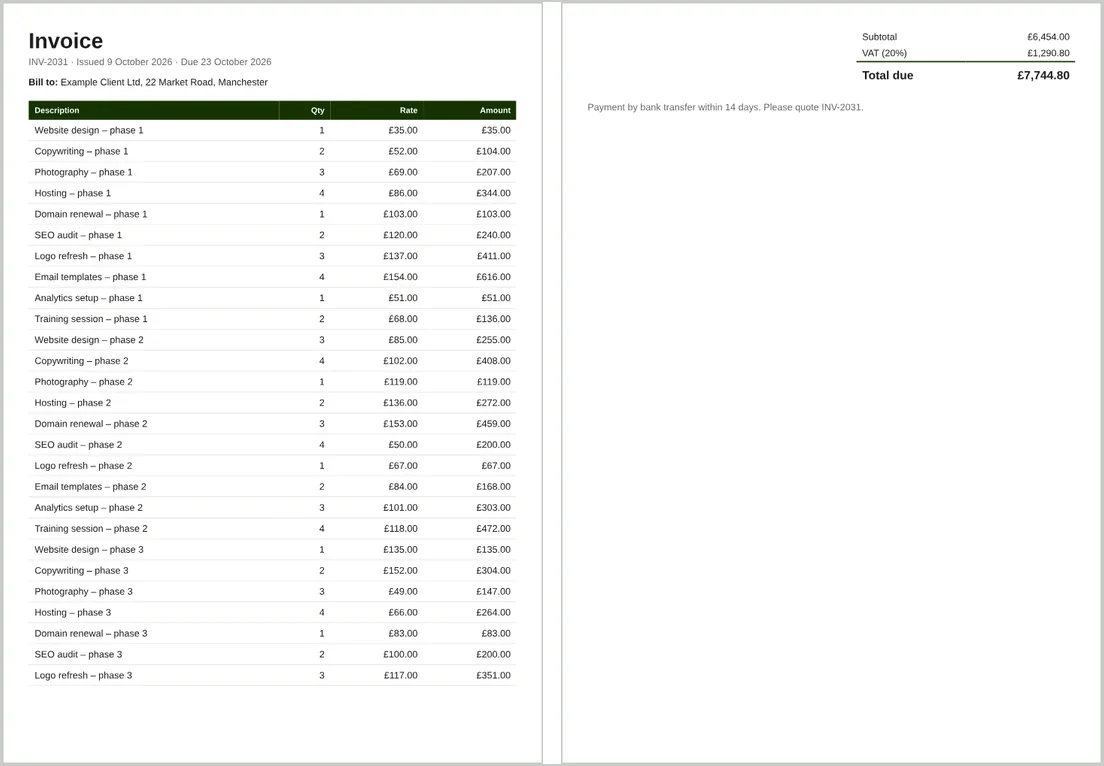The image size is (1104, 766).
Task: Select the £147.00 amount for Photography phase 3
Action: 494,592
